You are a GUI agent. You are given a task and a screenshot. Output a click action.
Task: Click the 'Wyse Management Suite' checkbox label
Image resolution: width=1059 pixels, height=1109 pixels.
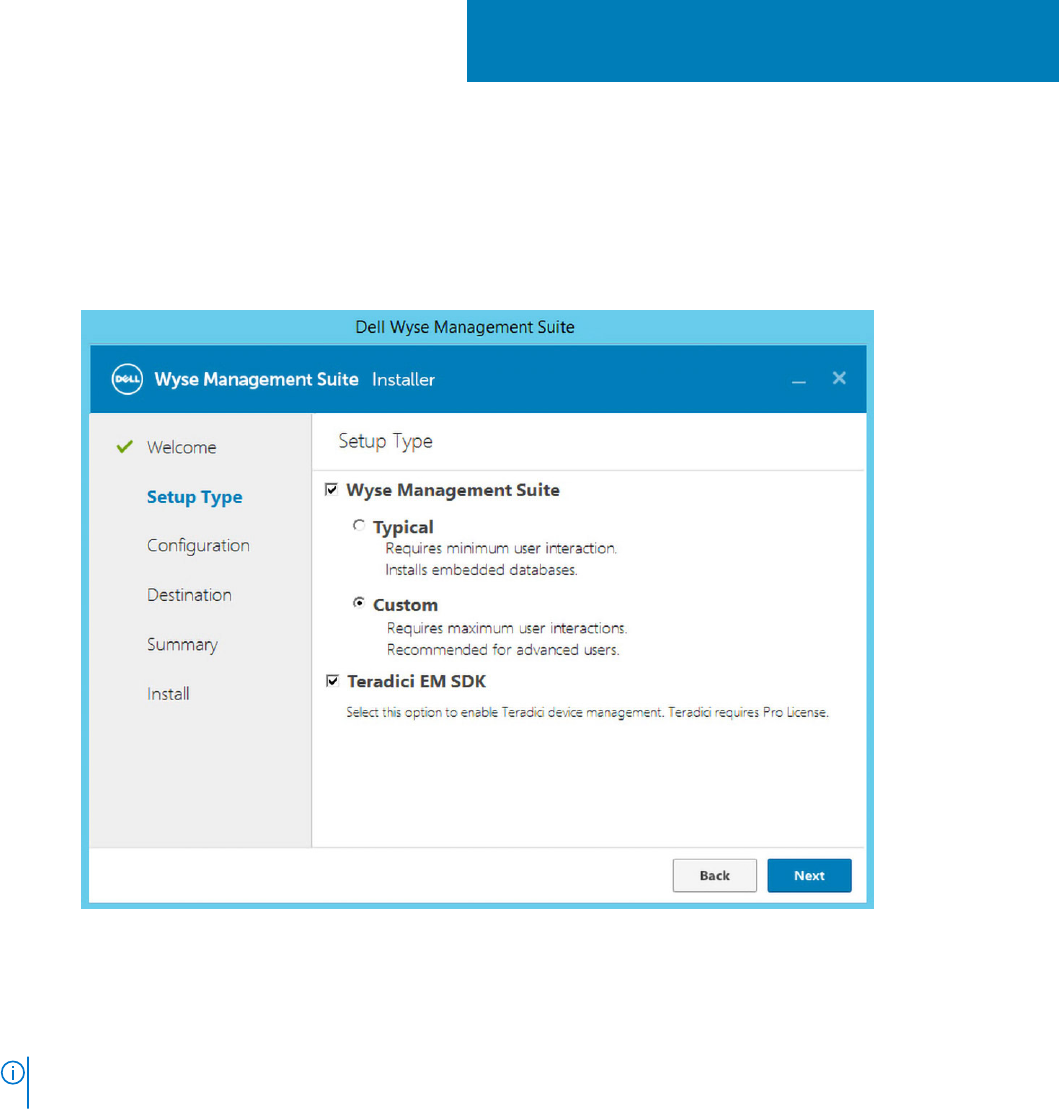pyautogui.click(x=453, y=490)
